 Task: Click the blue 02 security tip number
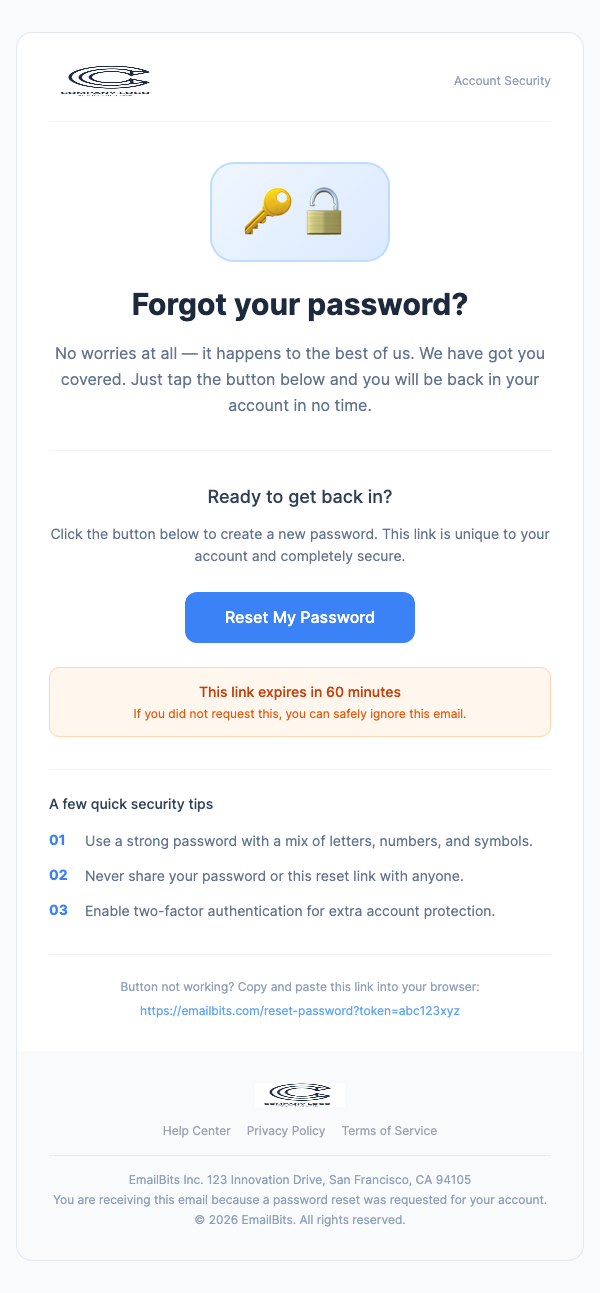click(58, 876)
